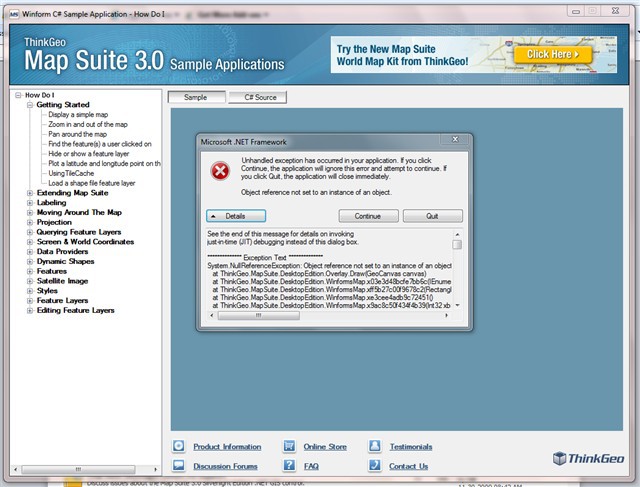Expand the Querying Feature Layers node
The height and width of the screenshot is (487, 640).
(x=30, y=232)
